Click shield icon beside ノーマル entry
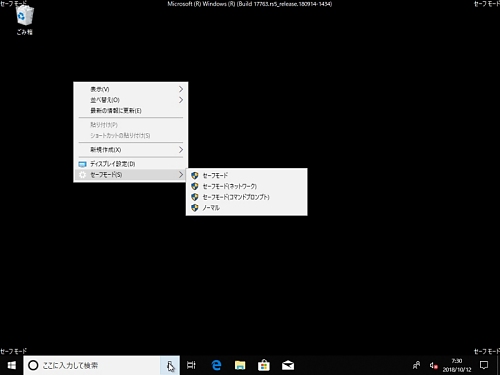Screen dimensions: 500x375 tap(195, 208)
